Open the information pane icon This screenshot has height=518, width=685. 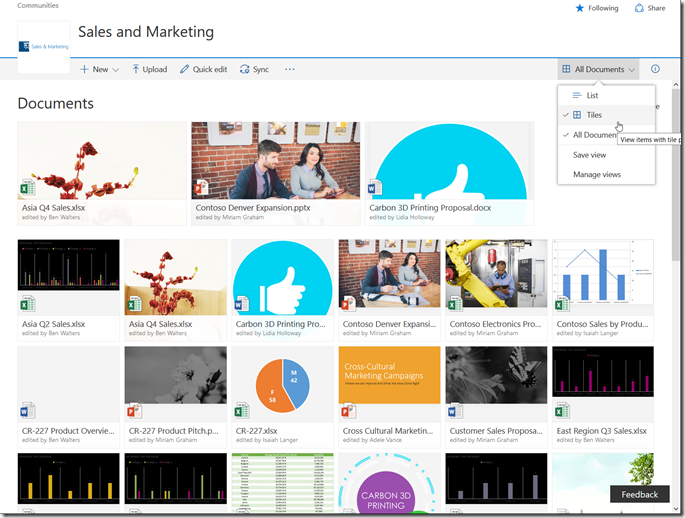655,69
